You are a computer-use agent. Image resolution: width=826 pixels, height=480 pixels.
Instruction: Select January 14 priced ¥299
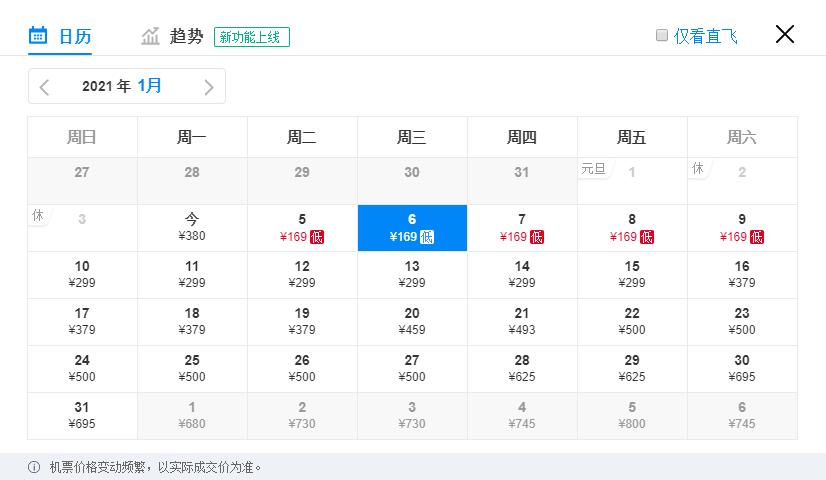click(522, 275)
